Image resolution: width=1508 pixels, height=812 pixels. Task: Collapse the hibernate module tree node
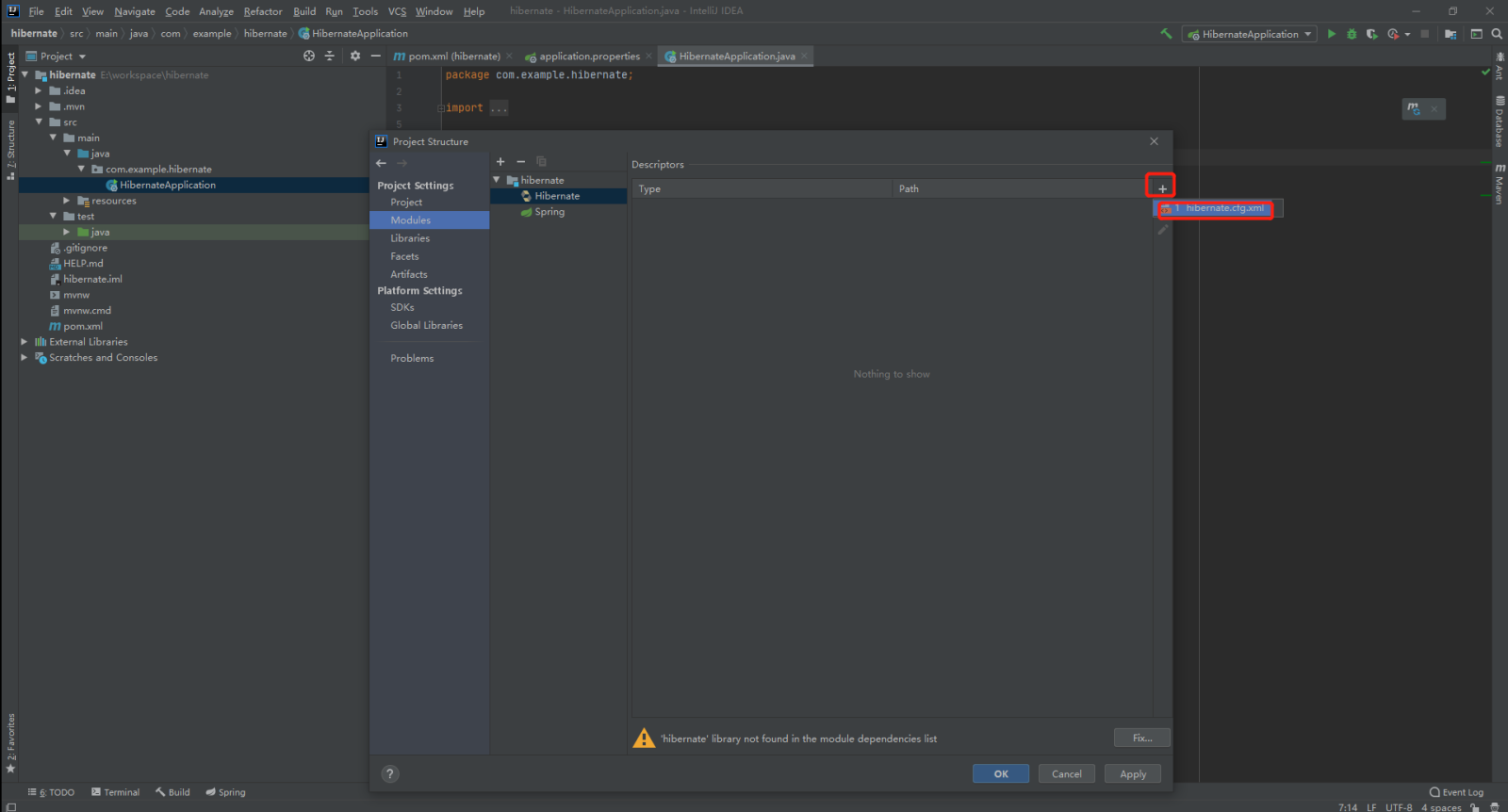(497, 180)
